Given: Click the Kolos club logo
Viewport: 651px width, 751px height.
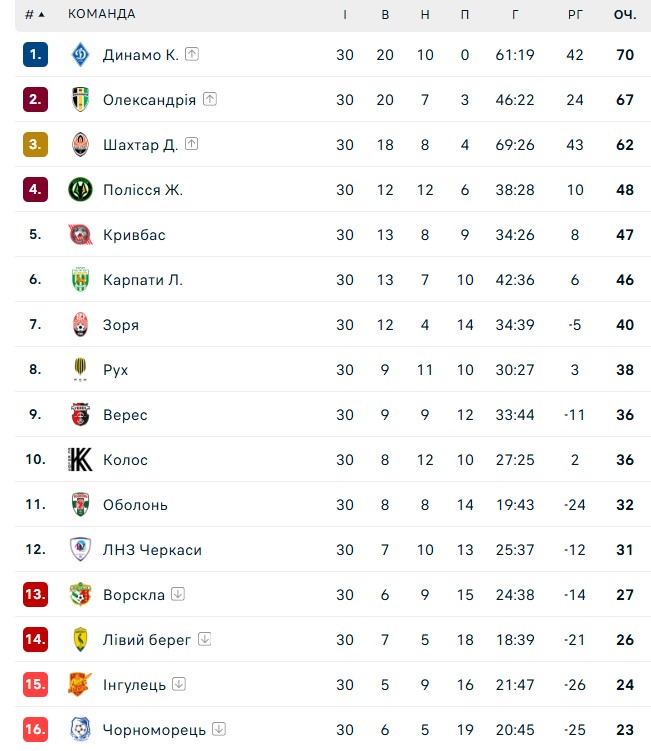Looking at the screenshot, I should point(80,460).
